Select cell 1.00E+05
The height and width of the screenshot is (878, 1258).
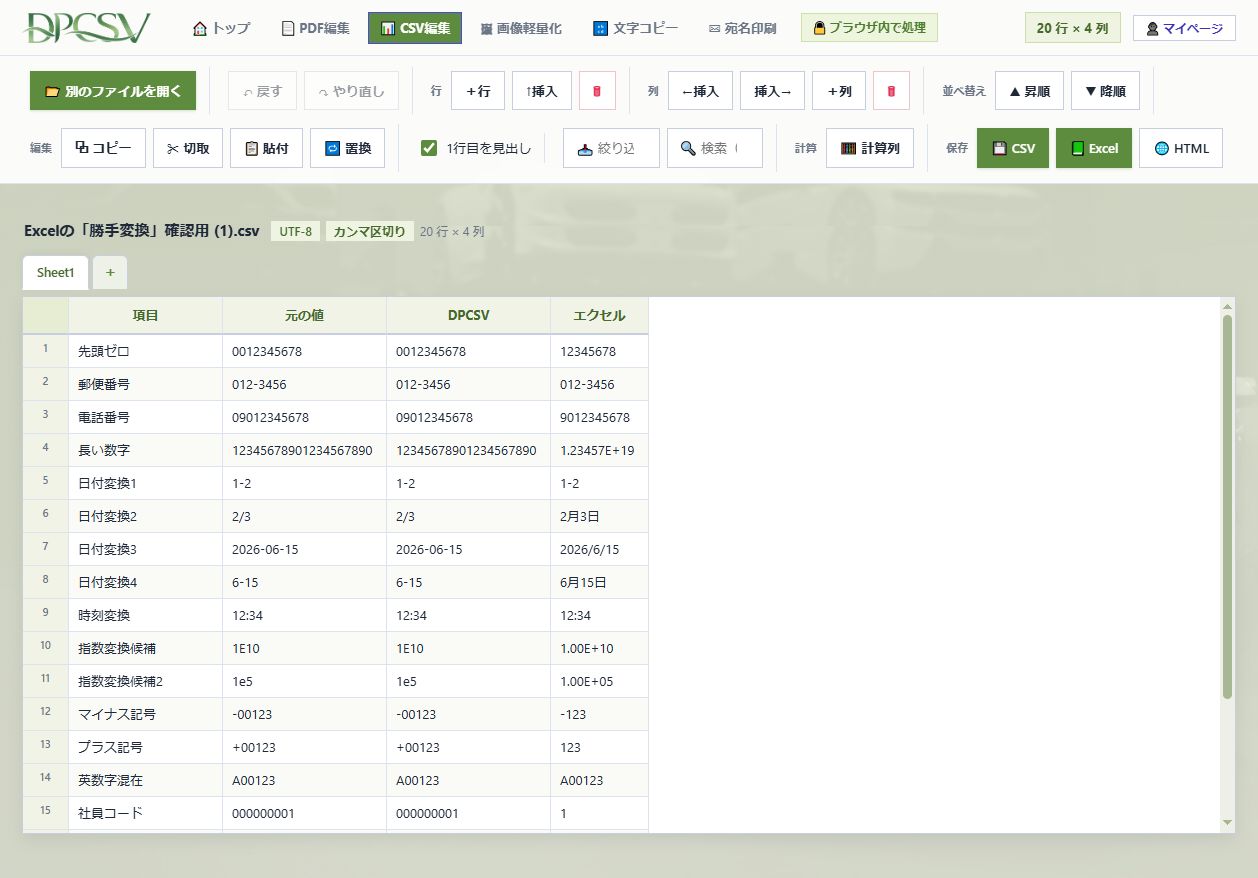[599, 681]
